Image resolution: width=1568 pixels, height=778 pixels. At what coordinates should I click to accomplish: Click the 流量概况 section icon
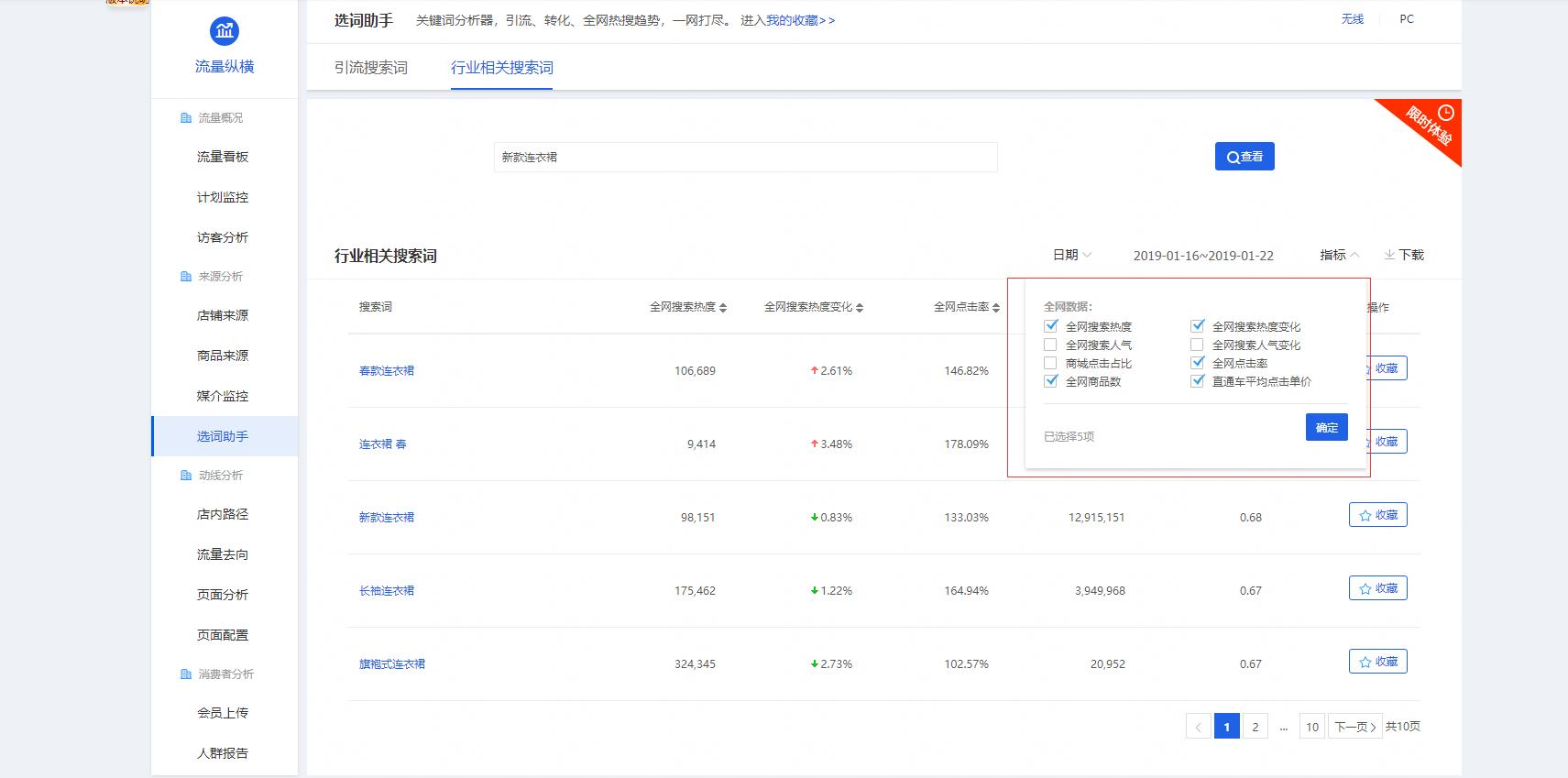pos(186,118)
